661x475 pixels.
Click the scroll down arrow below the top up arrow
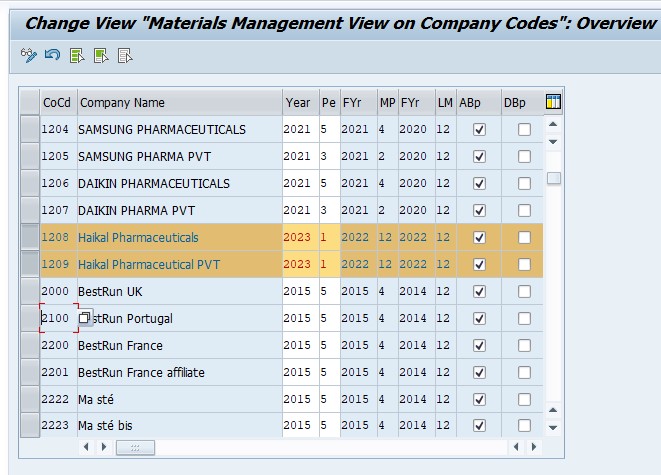[554, 142]
